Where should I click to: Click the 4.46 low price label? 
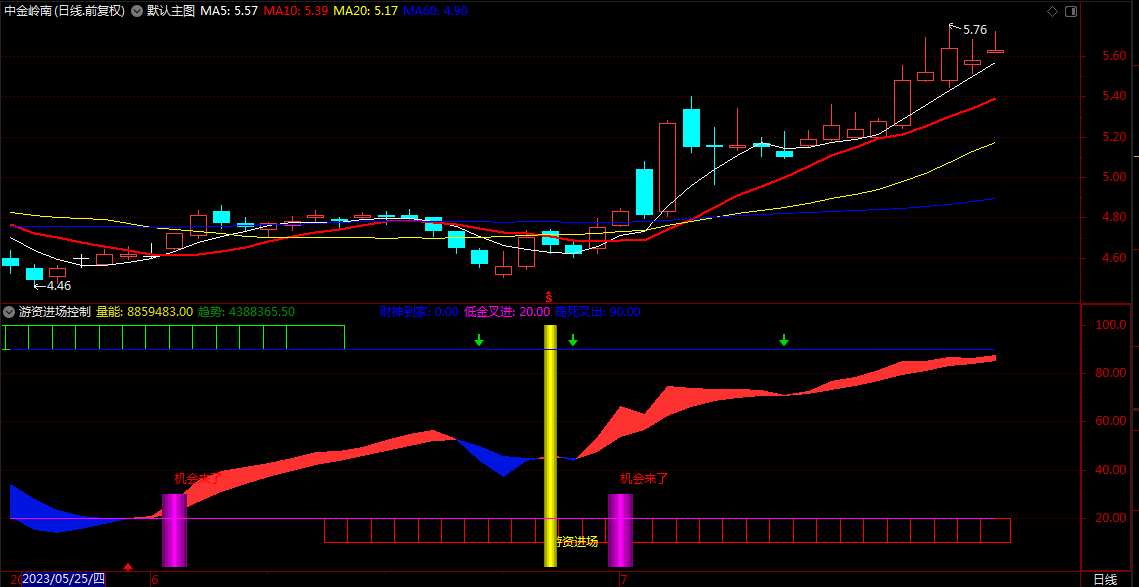click(58, 286)
